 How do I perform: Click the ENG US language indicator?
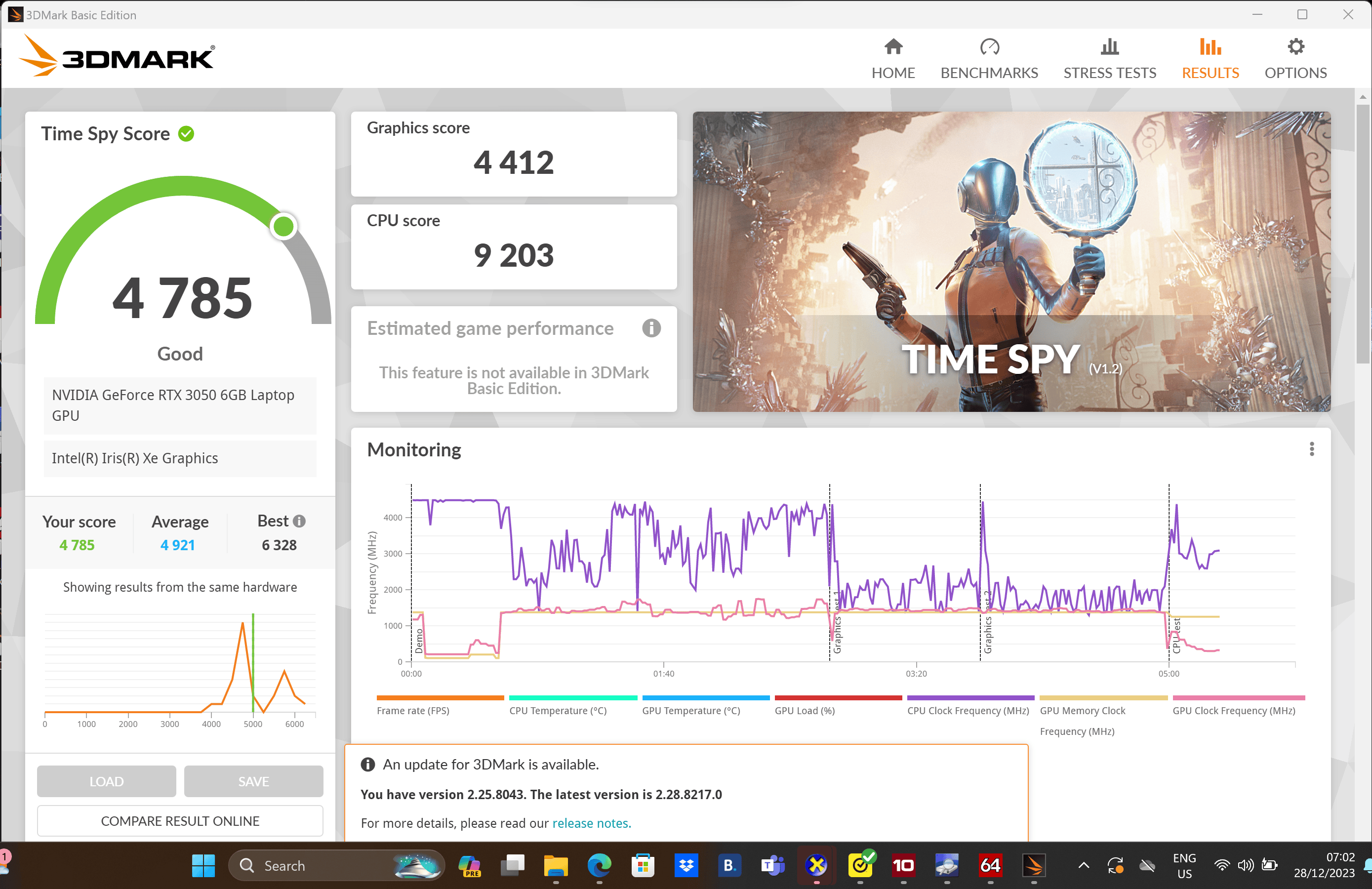1184,866
